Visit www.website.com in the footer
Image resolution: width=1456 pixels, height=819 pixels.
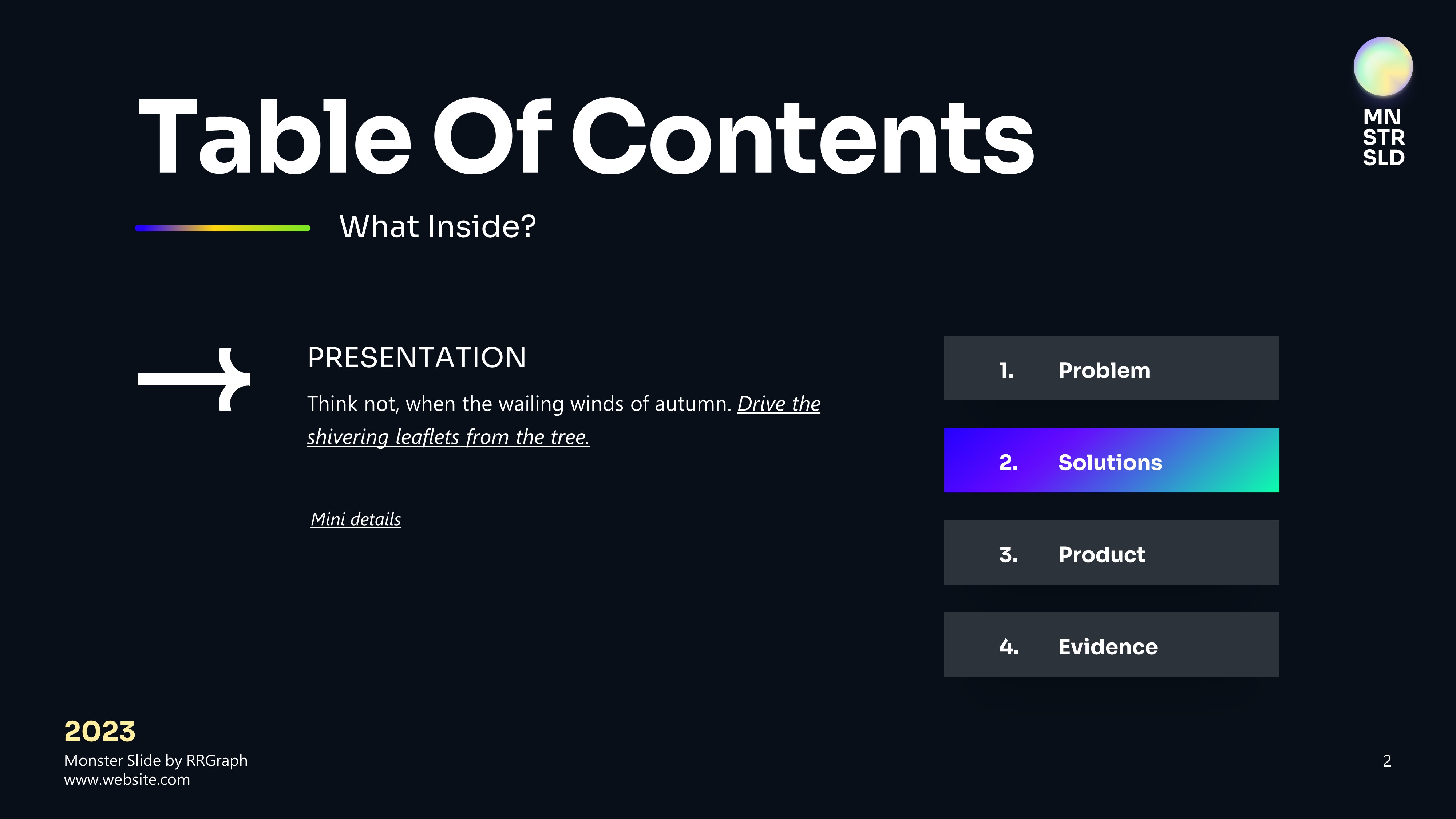[x=127, y=780]
